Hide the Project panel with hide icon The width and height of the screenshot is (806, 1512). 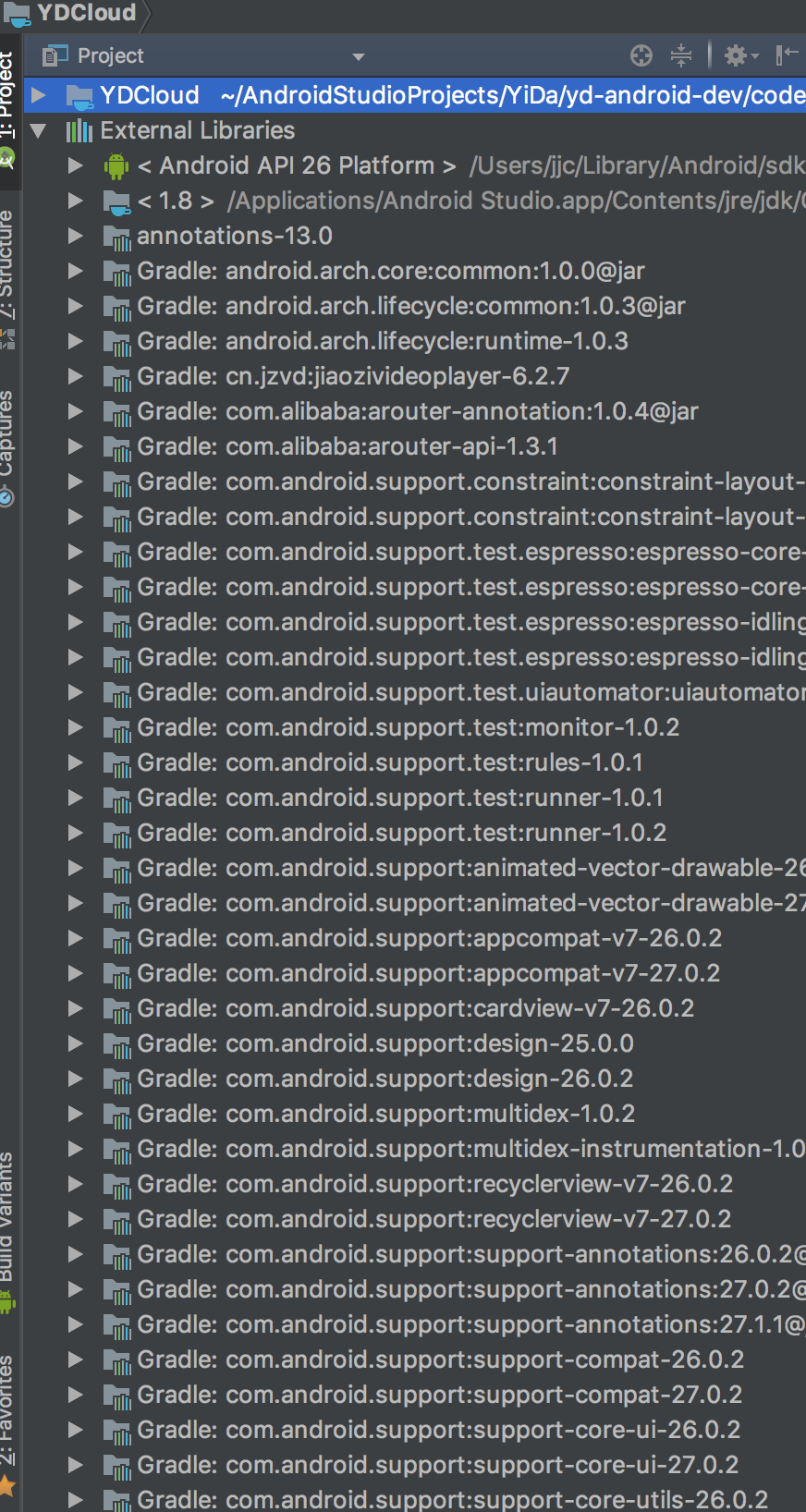pyautogui.click(x=787, y=56)
